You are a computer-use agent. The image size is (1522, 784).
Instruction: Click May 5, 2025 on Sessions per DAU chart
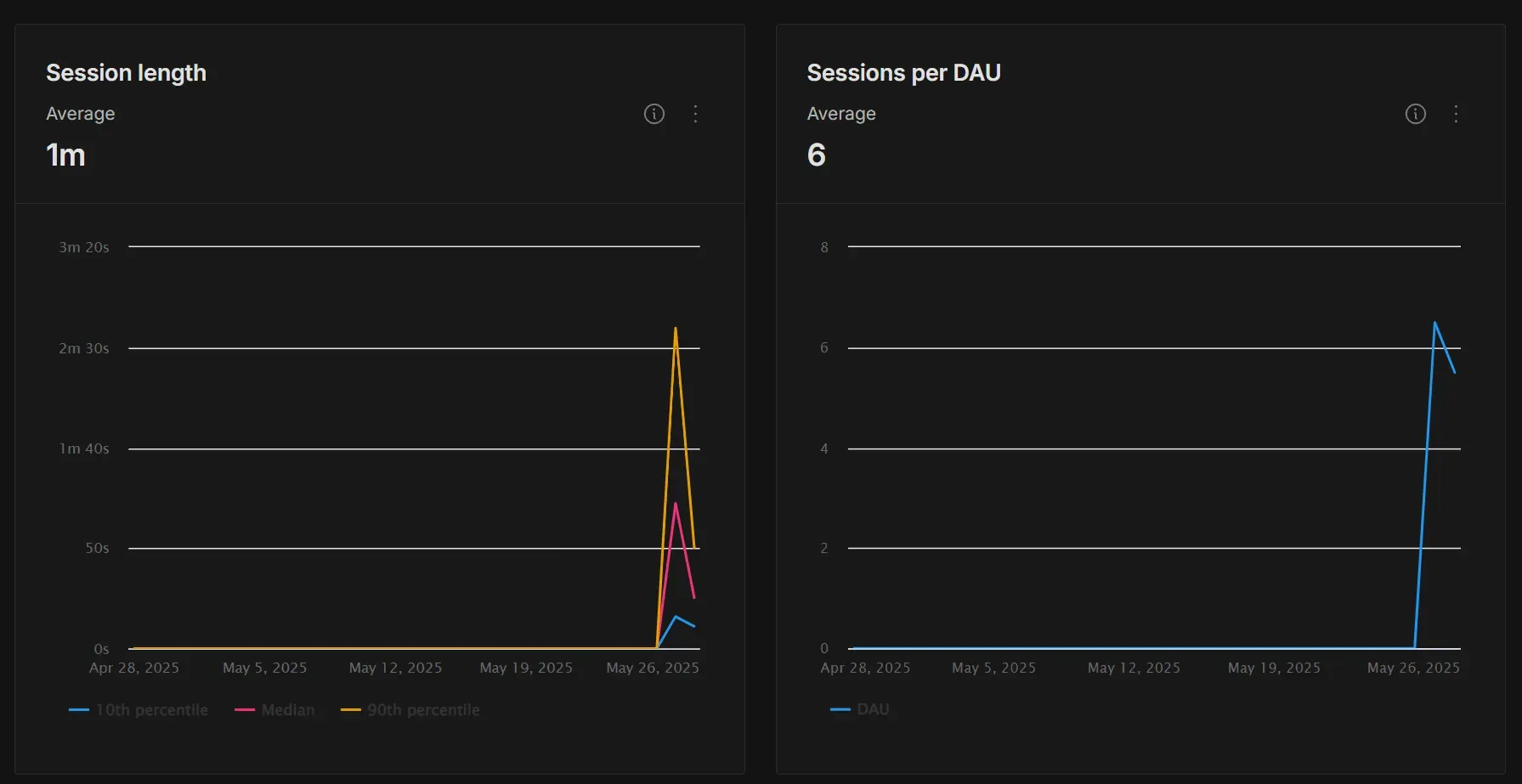point(993,668)
